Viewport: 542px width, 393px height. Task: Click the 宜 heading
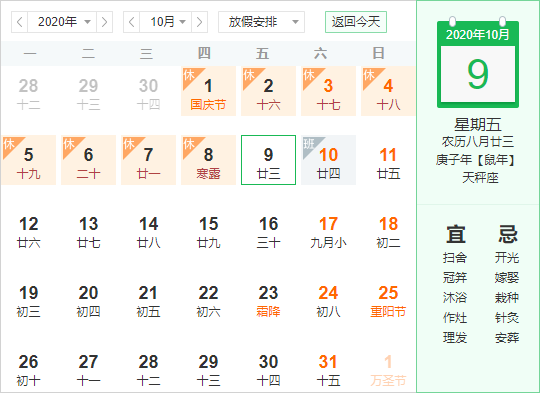(456, 234)
